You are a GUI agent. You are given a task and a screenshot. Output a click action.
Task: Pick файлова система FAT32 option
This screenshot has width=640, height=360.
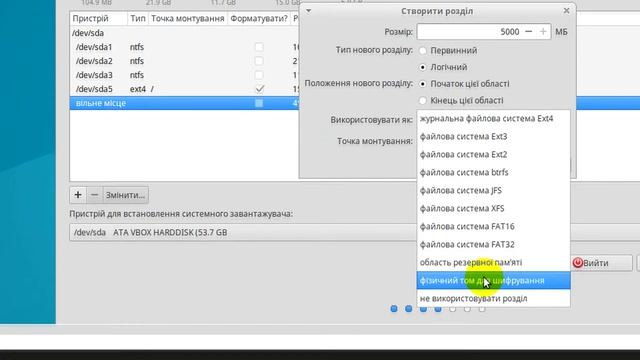point(493,244)
